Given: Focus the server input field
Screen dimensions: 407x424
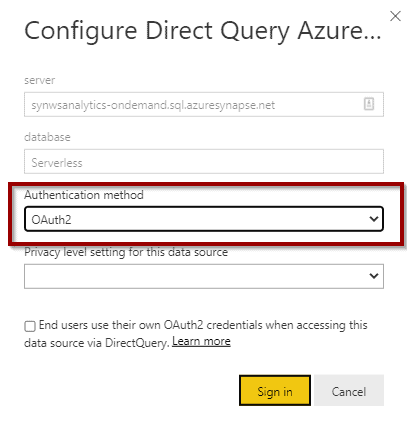Looking at the screenshot, I should point(204,105).
